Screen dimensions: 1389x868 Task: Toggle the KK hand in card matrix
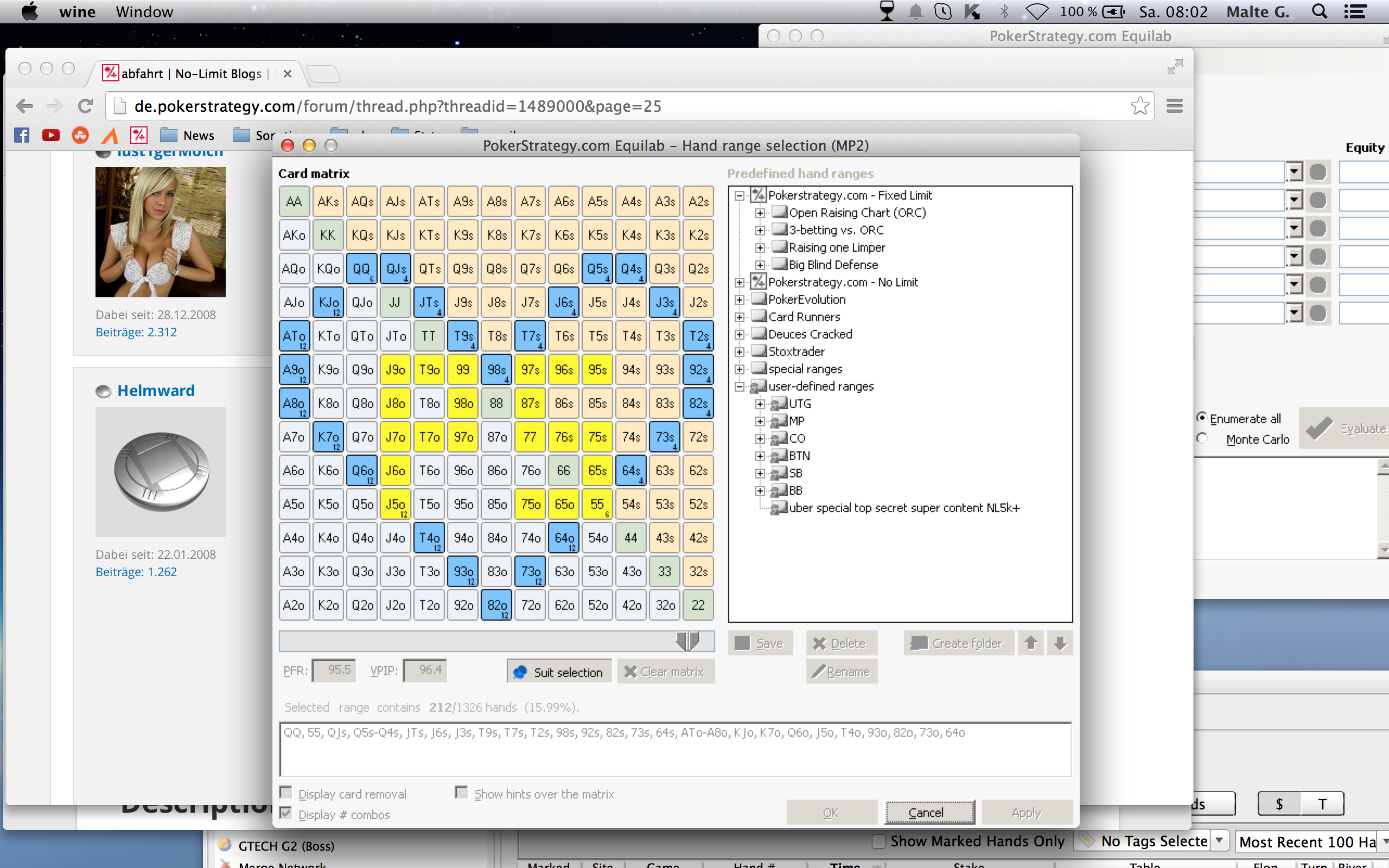tap(328, 235)
